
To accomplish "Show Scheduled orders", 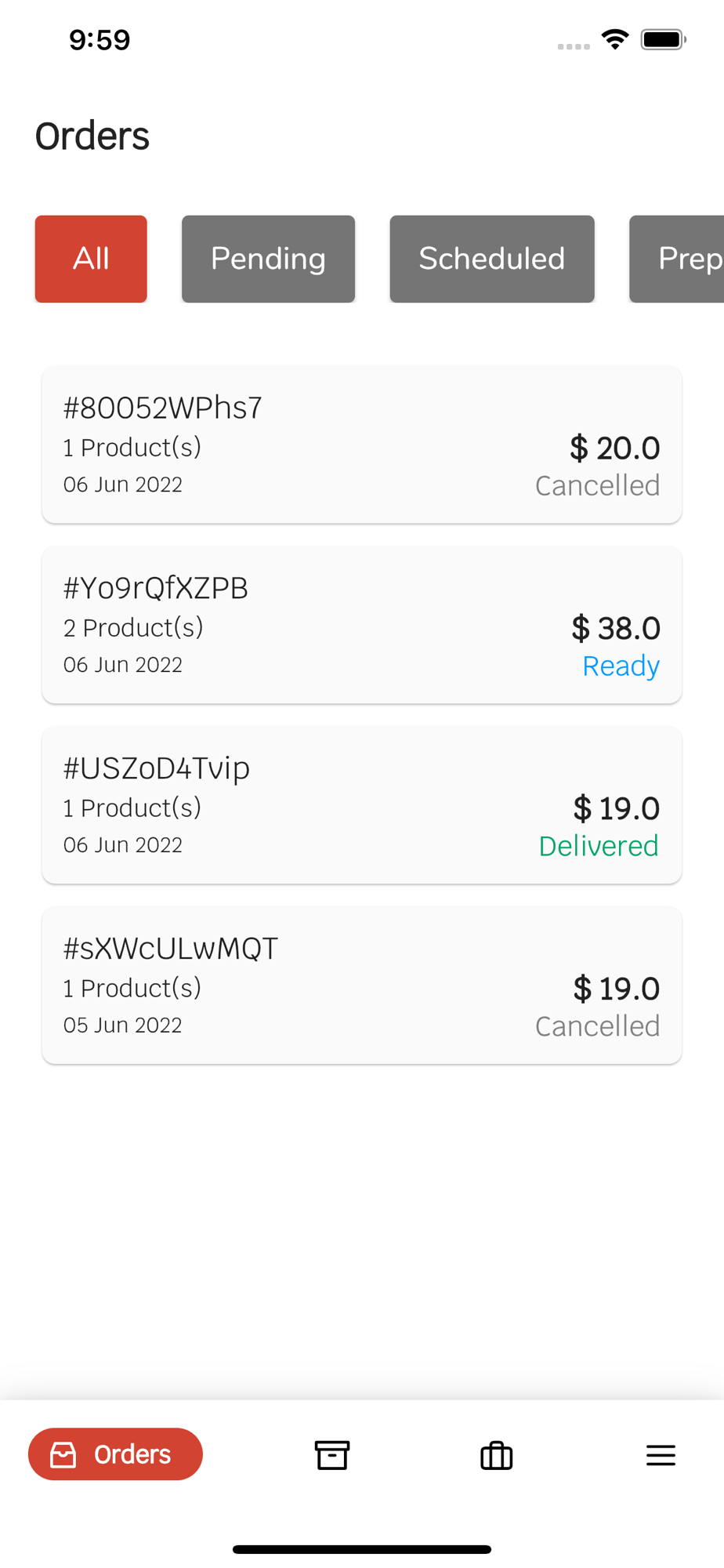I will 492,259.
